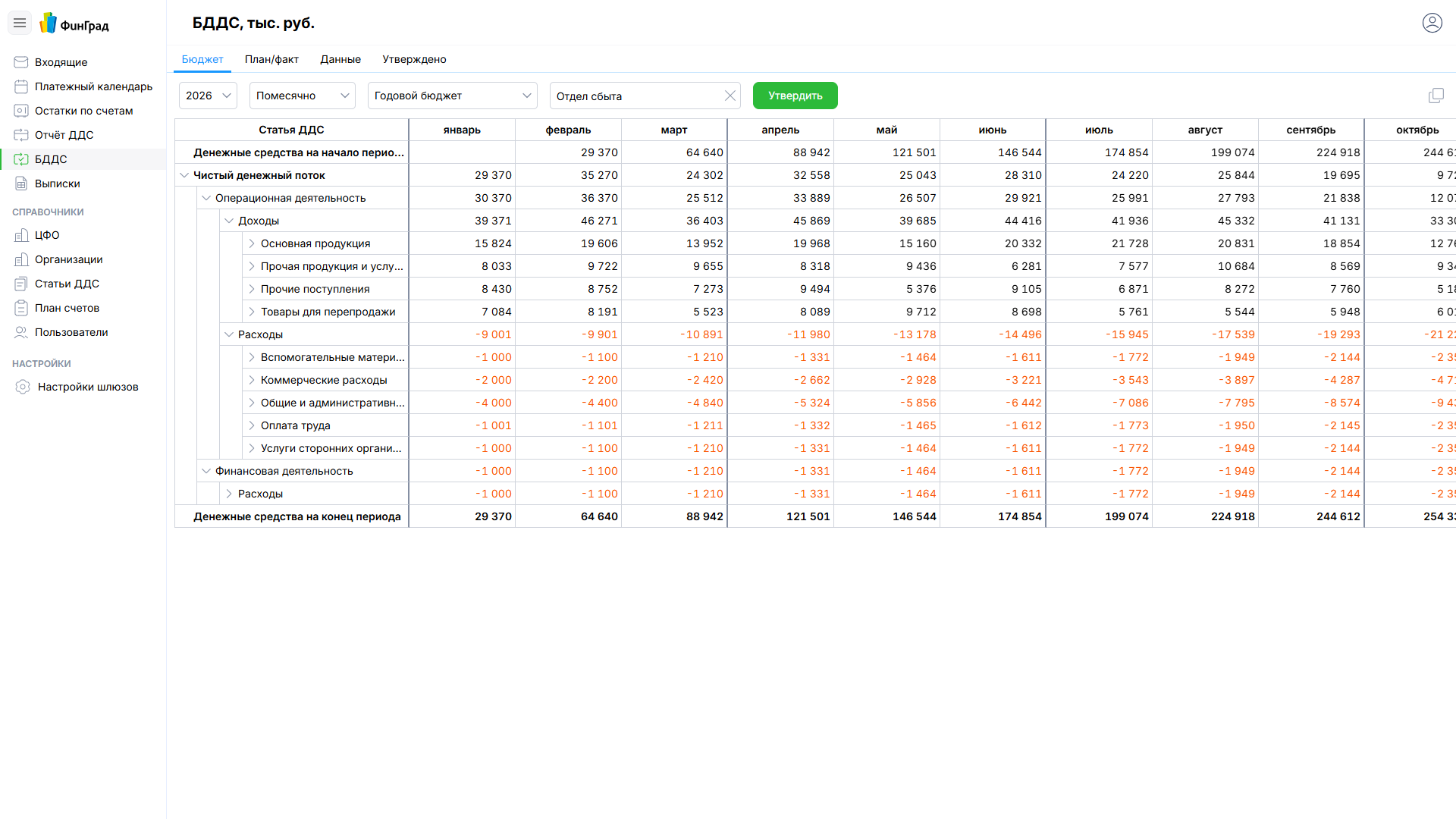Click the Утвердить button
The width and height of the screenshot is (1456, 819).
pyautogui.click(x=795, y=96)
